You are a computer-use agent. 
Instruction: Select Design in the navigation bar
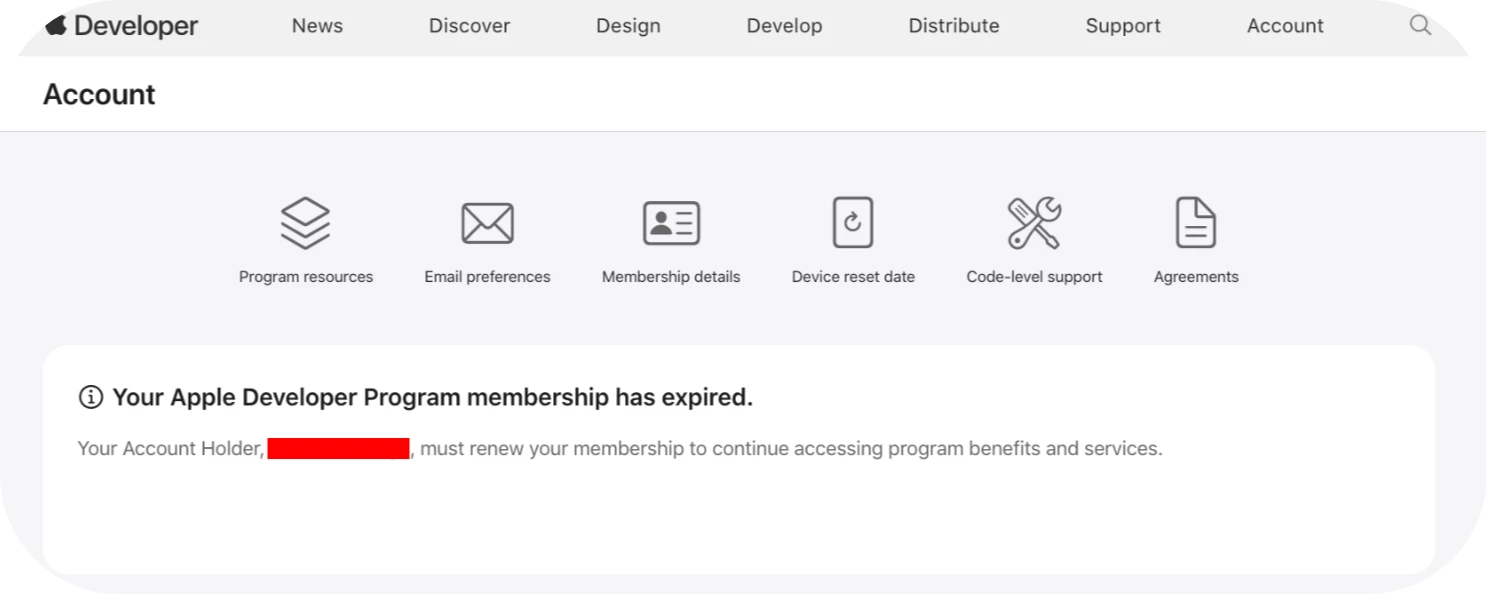point(628,26)
